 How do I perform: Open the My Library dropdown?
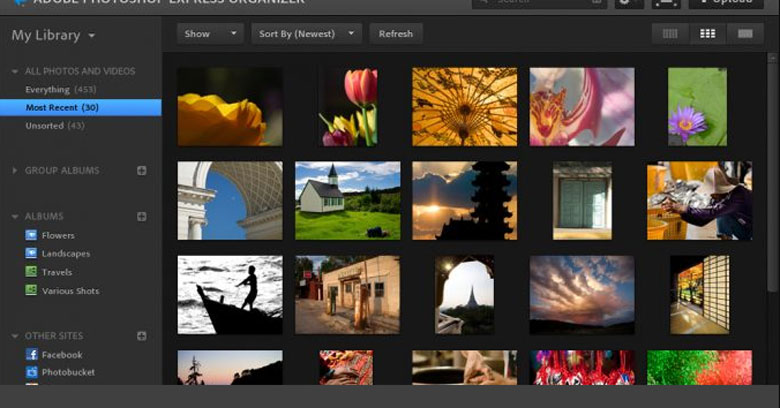53,35
